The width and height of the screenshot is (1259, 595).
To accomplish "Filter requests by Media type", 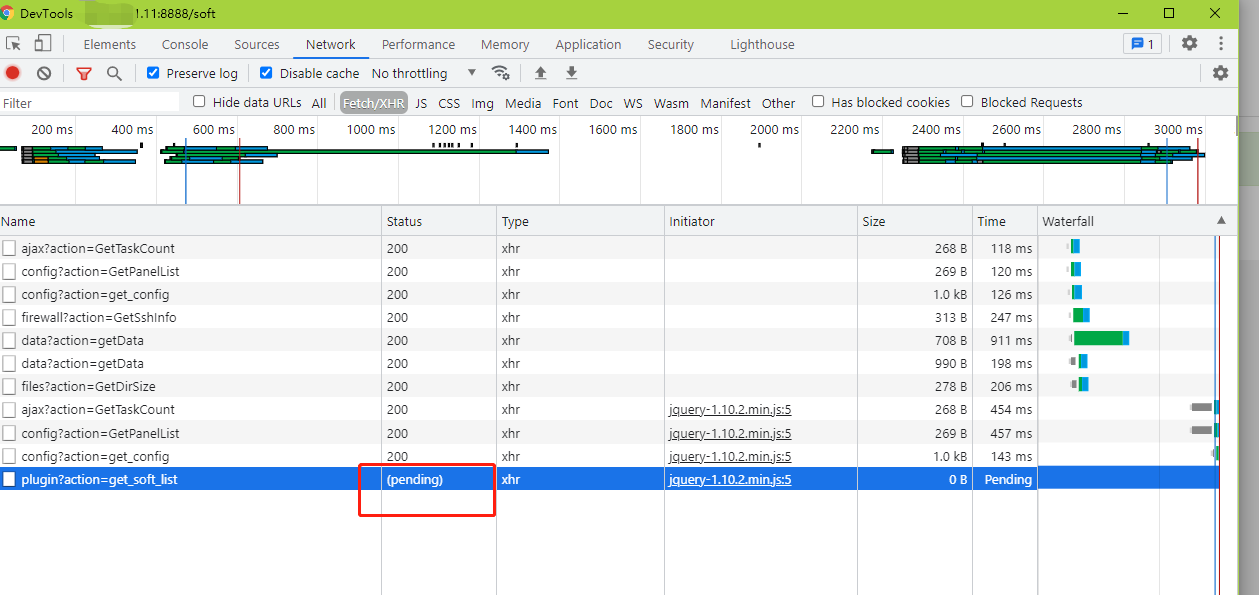I will [x=523, y=103].
